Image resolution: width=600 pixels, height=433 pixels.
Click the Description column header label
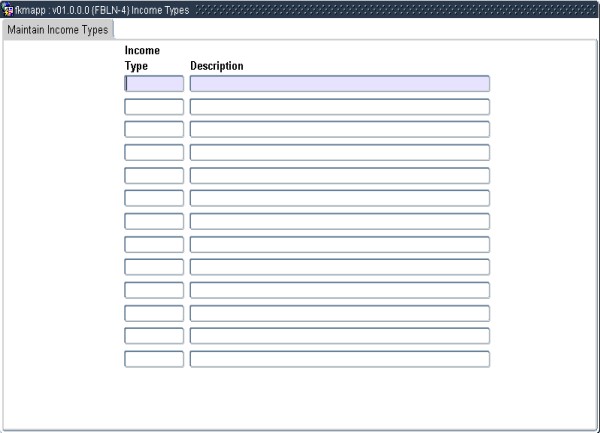click(217, 66)
